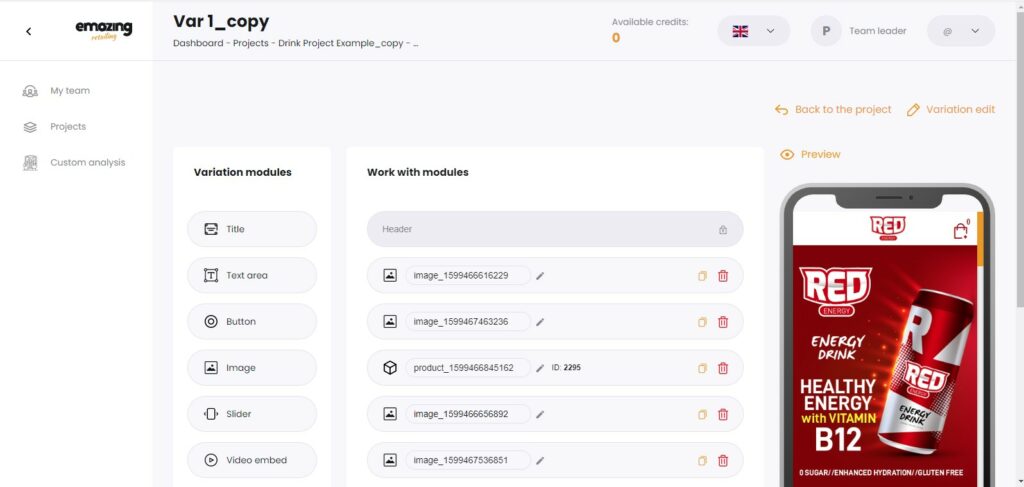The image size is (1024, 487).
Task: Add a Text area module
Action: click(x=252, y=275)
